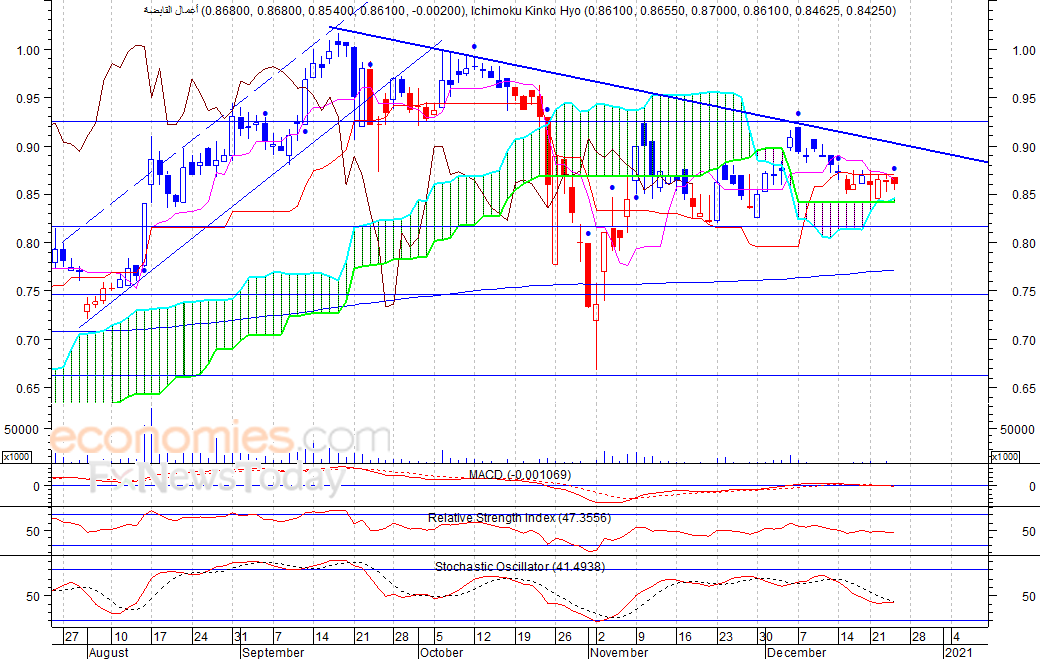Select the October month label
1040x659 pixels.
442,652
